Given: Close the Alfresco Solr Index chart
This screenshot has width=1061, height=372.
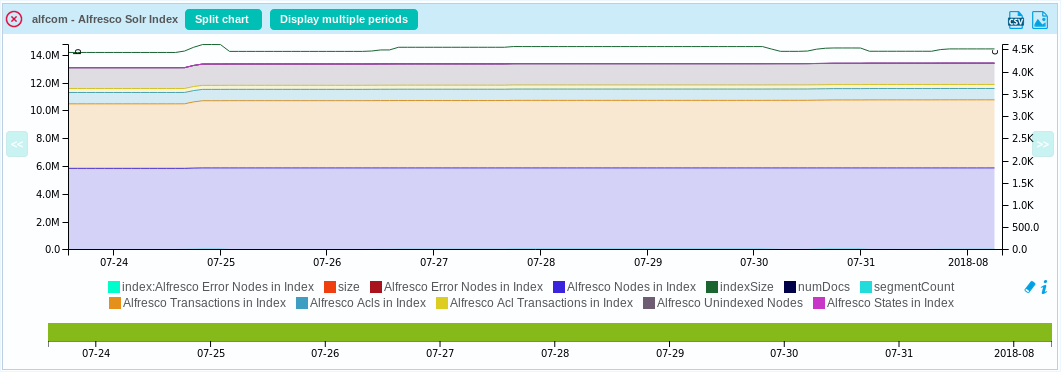Looking at the screenshot, I should [14, 20].
